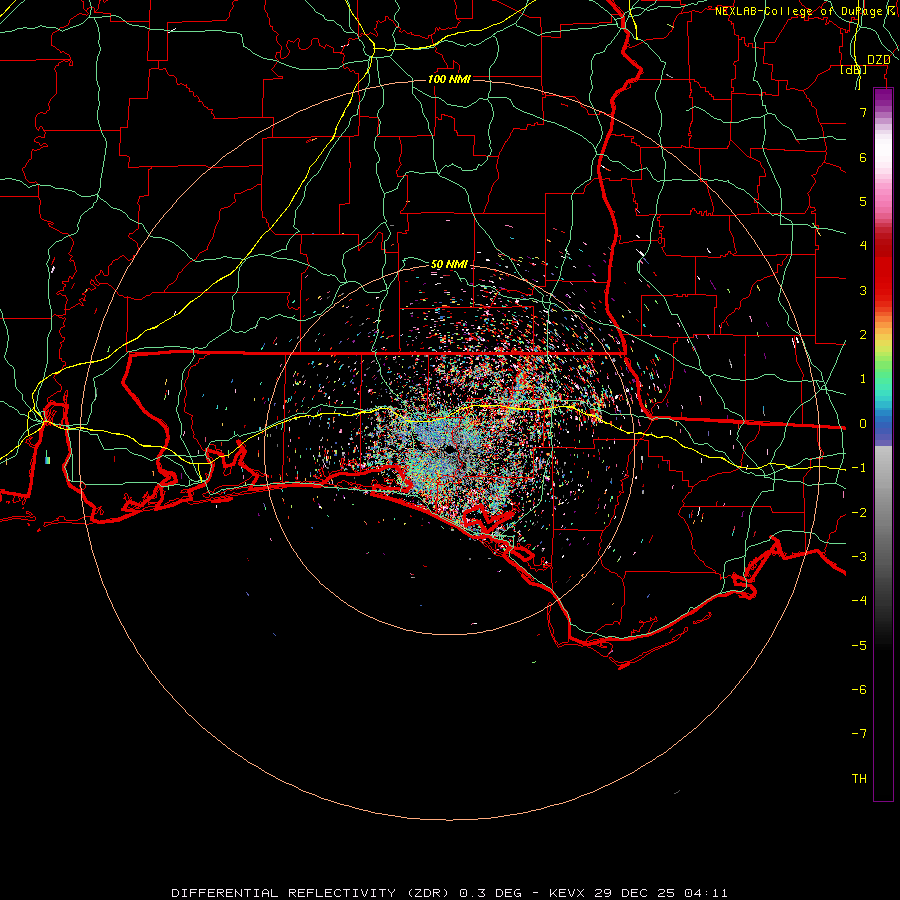Click the '0.3 DEG' elevation angle text

[x=491, y=893]
